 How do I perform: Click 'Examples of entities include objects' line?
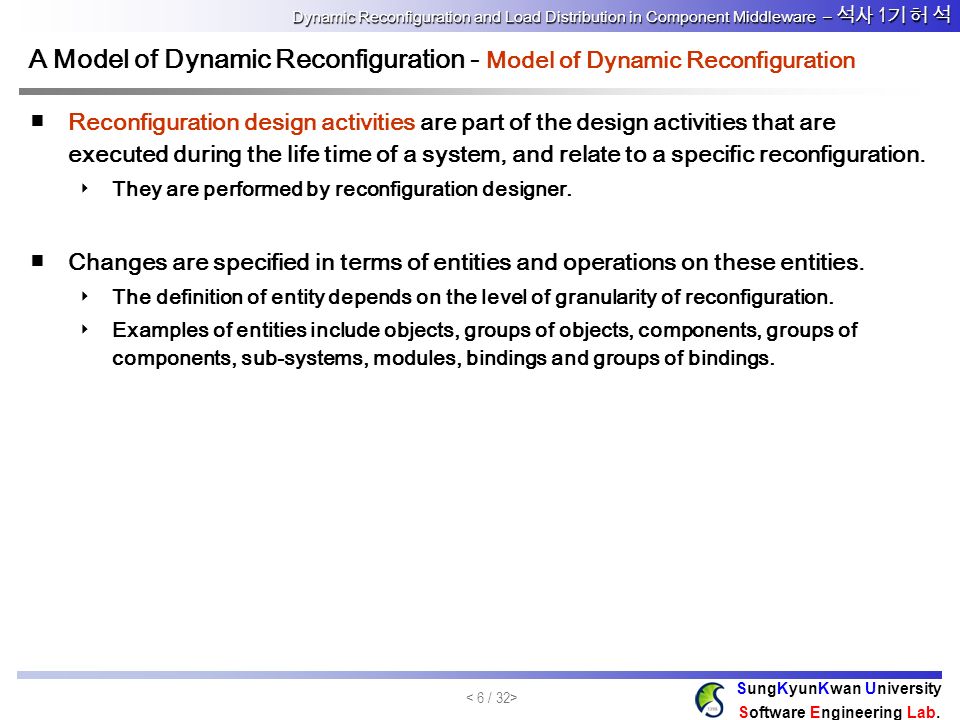[484, 330]
